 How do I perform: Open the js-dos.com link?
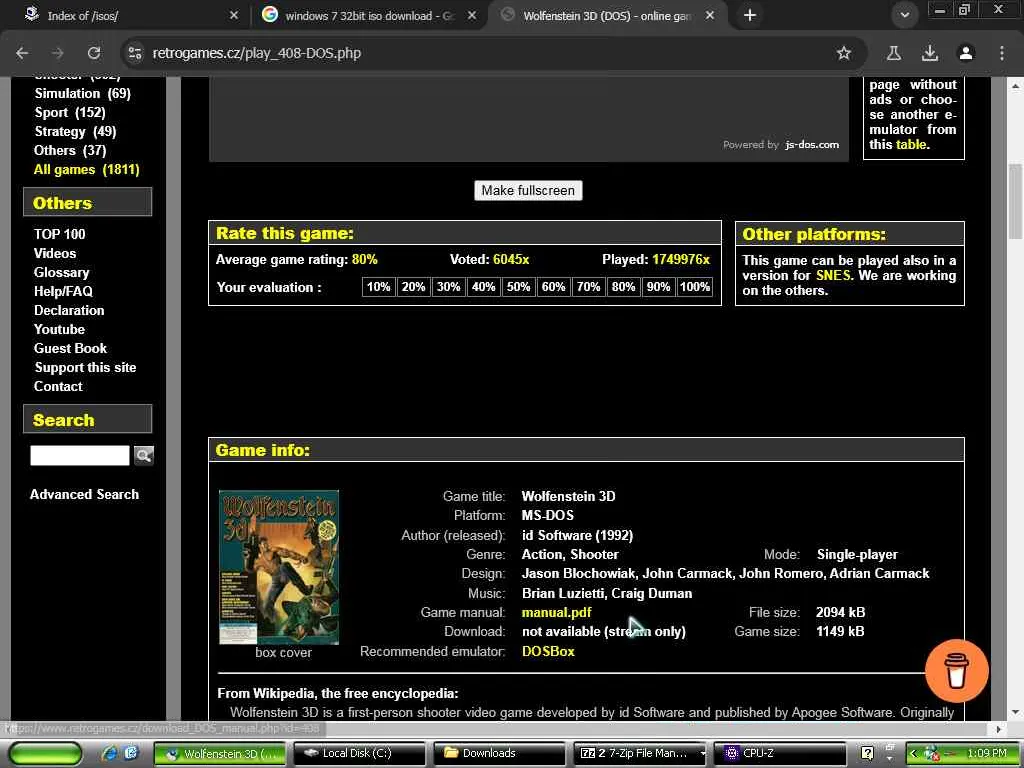coord(812,144)
